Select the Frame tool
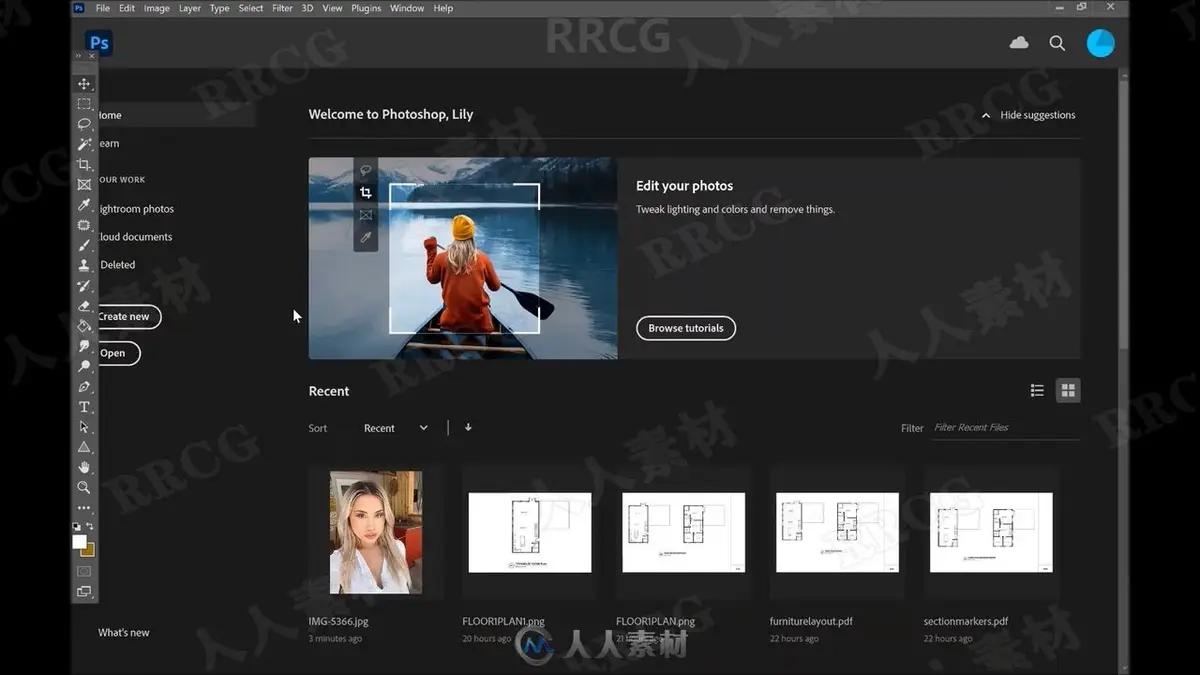The height and width of the screenshot is (675, 1200). coord(84,185)
